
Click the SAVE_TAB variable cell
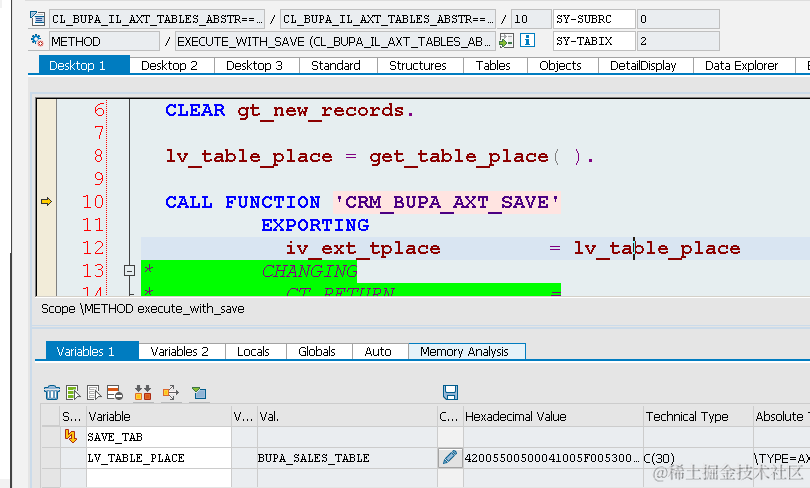(159, 437)
